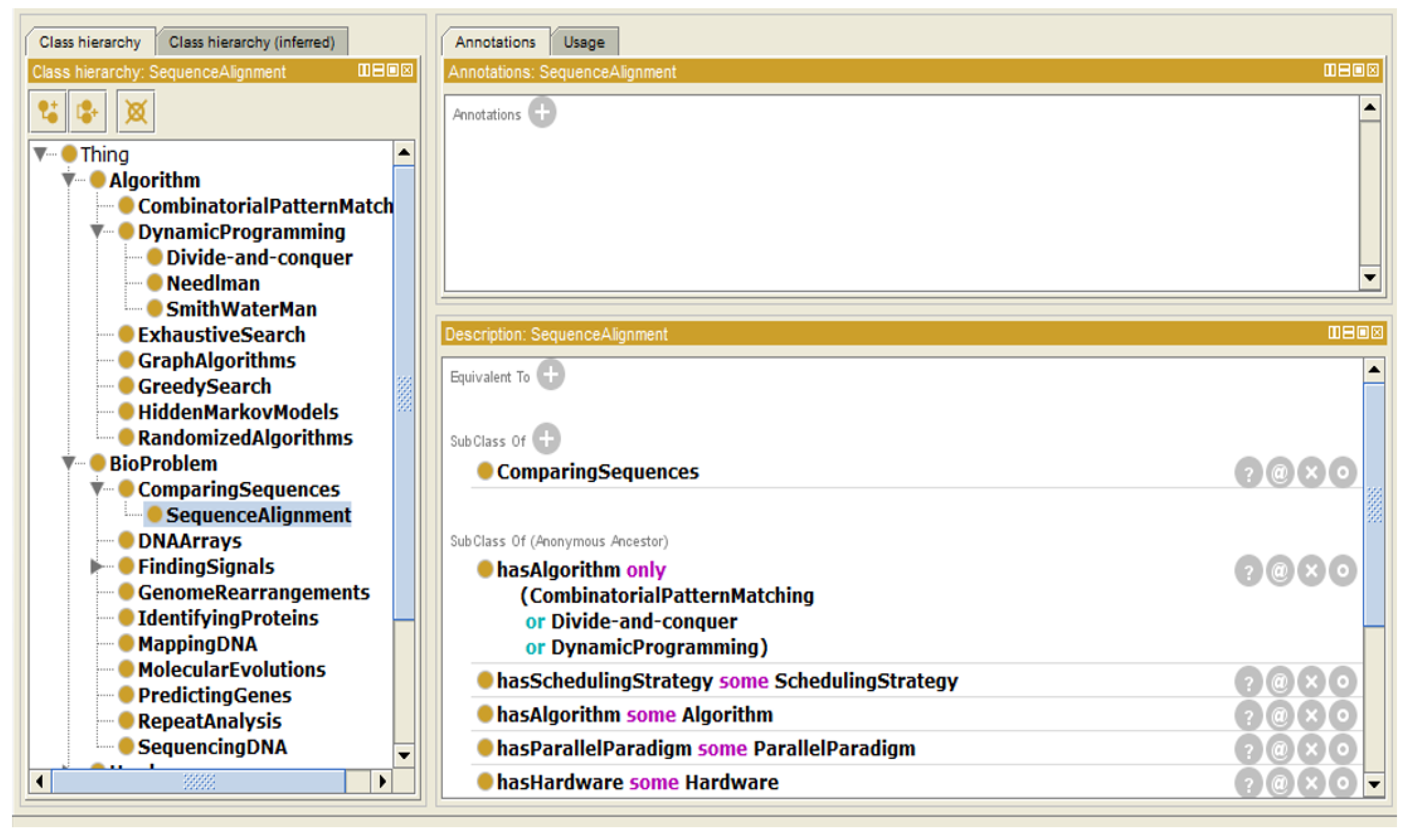Collapse the Algorithm tree node
The image size is (1412, 840).
coord(68,180)
